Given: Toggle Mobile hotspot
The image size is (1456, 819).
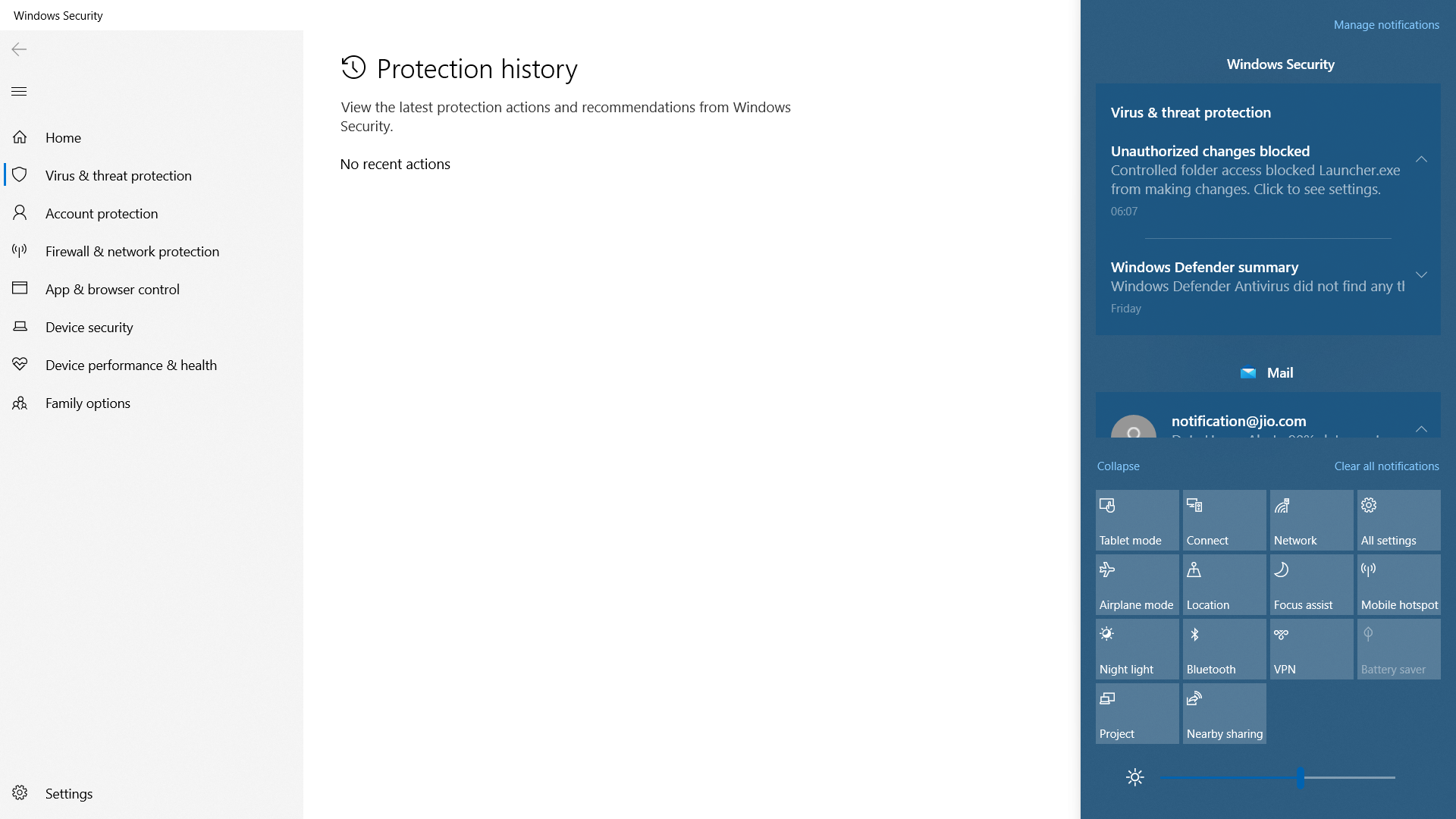Looking at the screenshot, I should point(1398,585).
